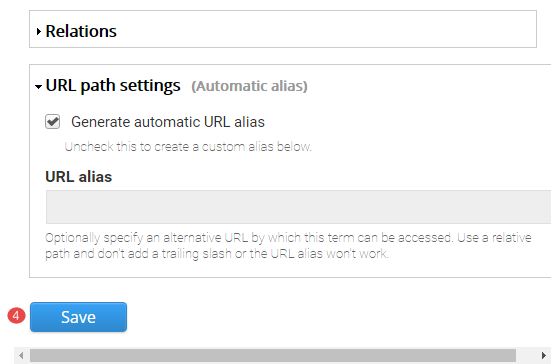Collapse URL path settings via its arrow
This screenshot has height=364, width=551.
coord(38,86)
